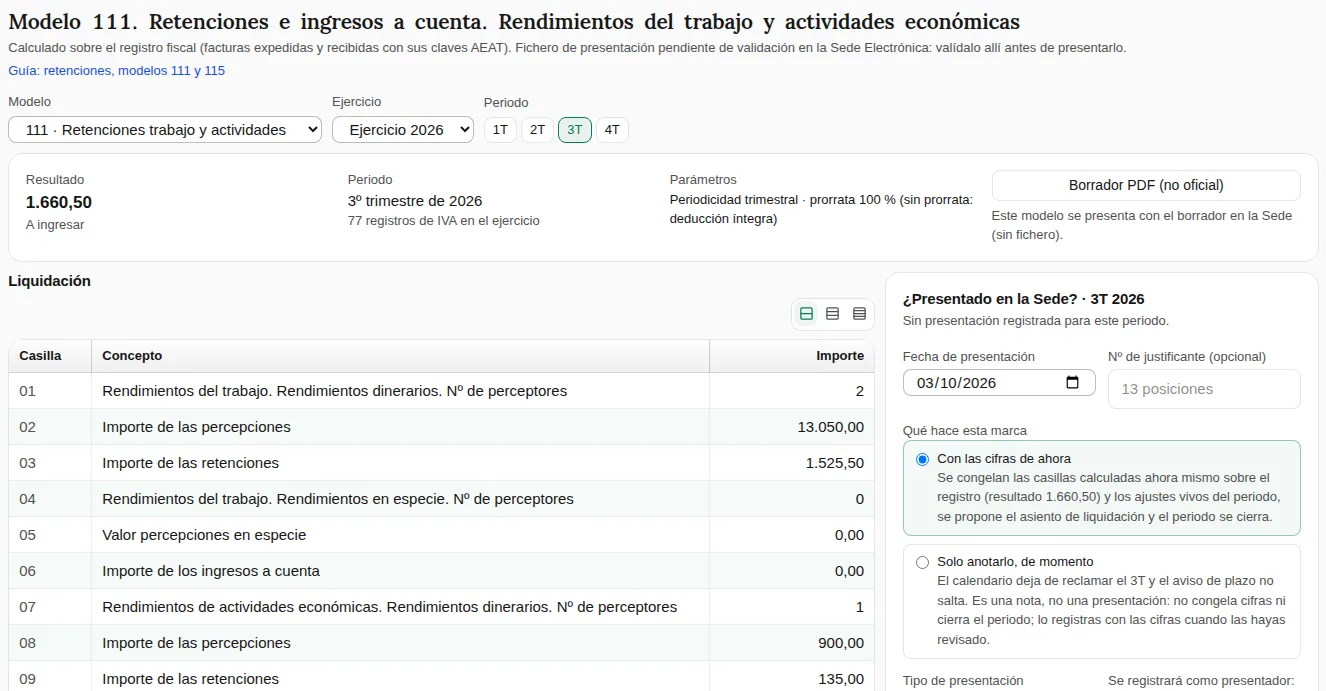Click the Concepto column header

[400, 356]
